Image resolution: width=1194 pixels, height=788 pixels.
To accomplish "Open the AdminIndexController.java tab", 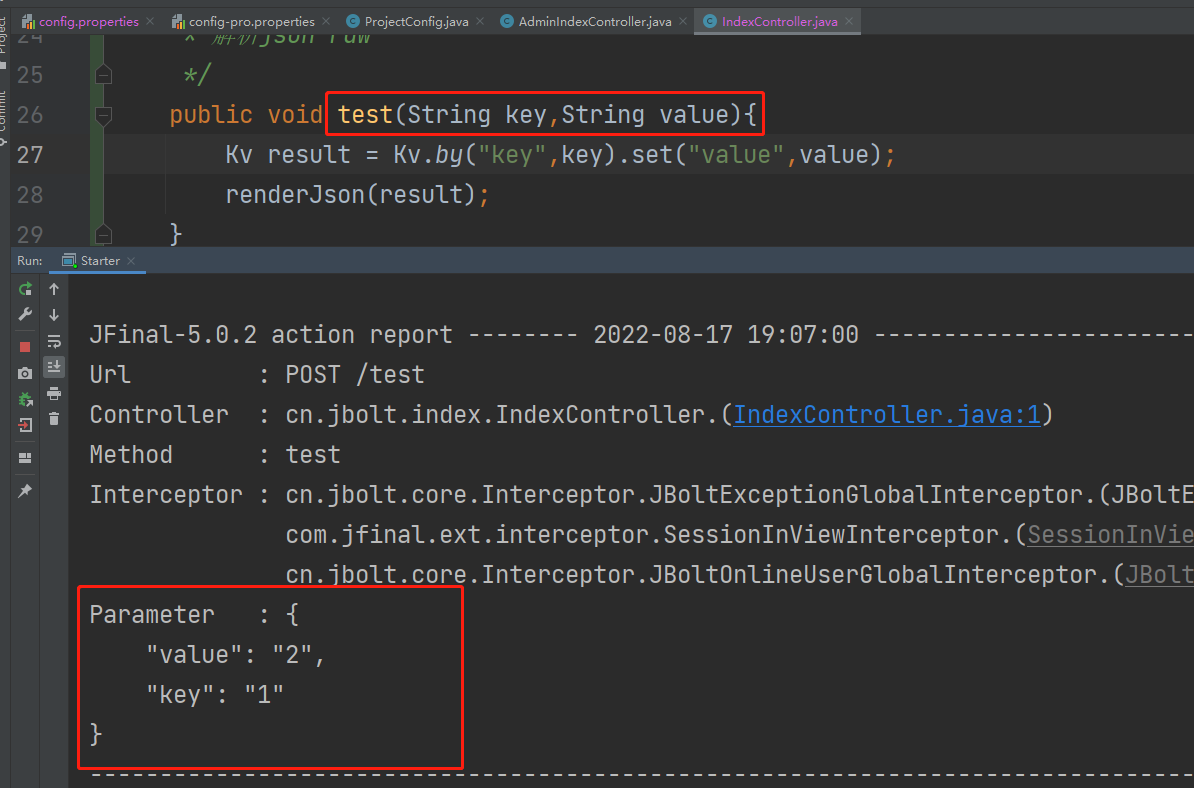I will 595,21.
